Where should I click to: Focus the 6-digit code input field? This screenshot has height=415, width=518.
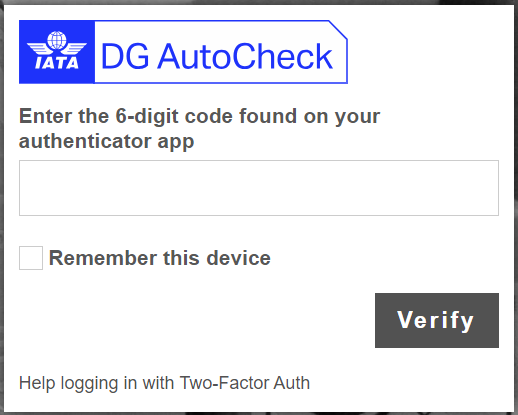click(259, 188)
